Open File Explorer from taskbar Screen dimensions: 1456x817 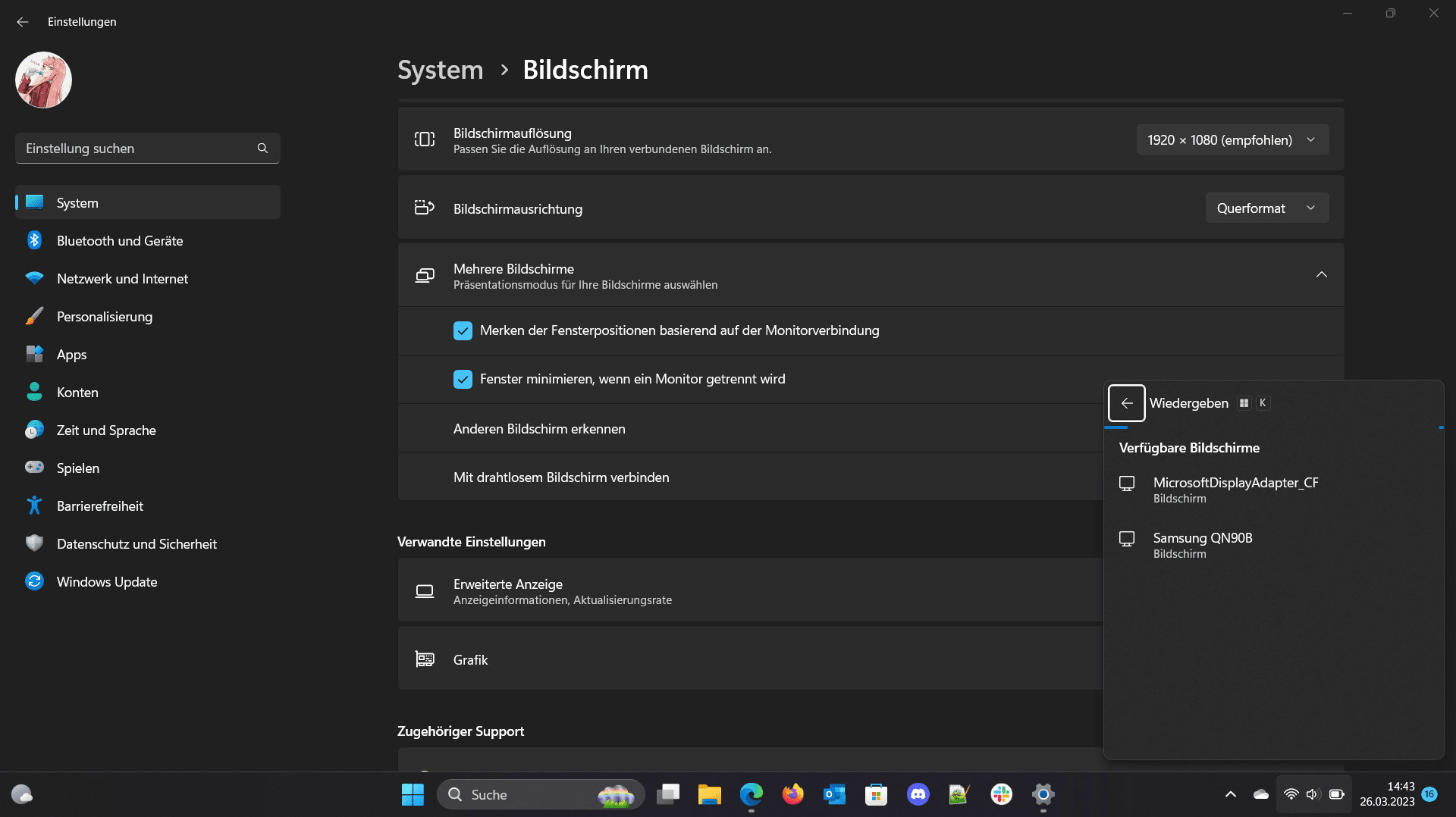pos(709,794)
